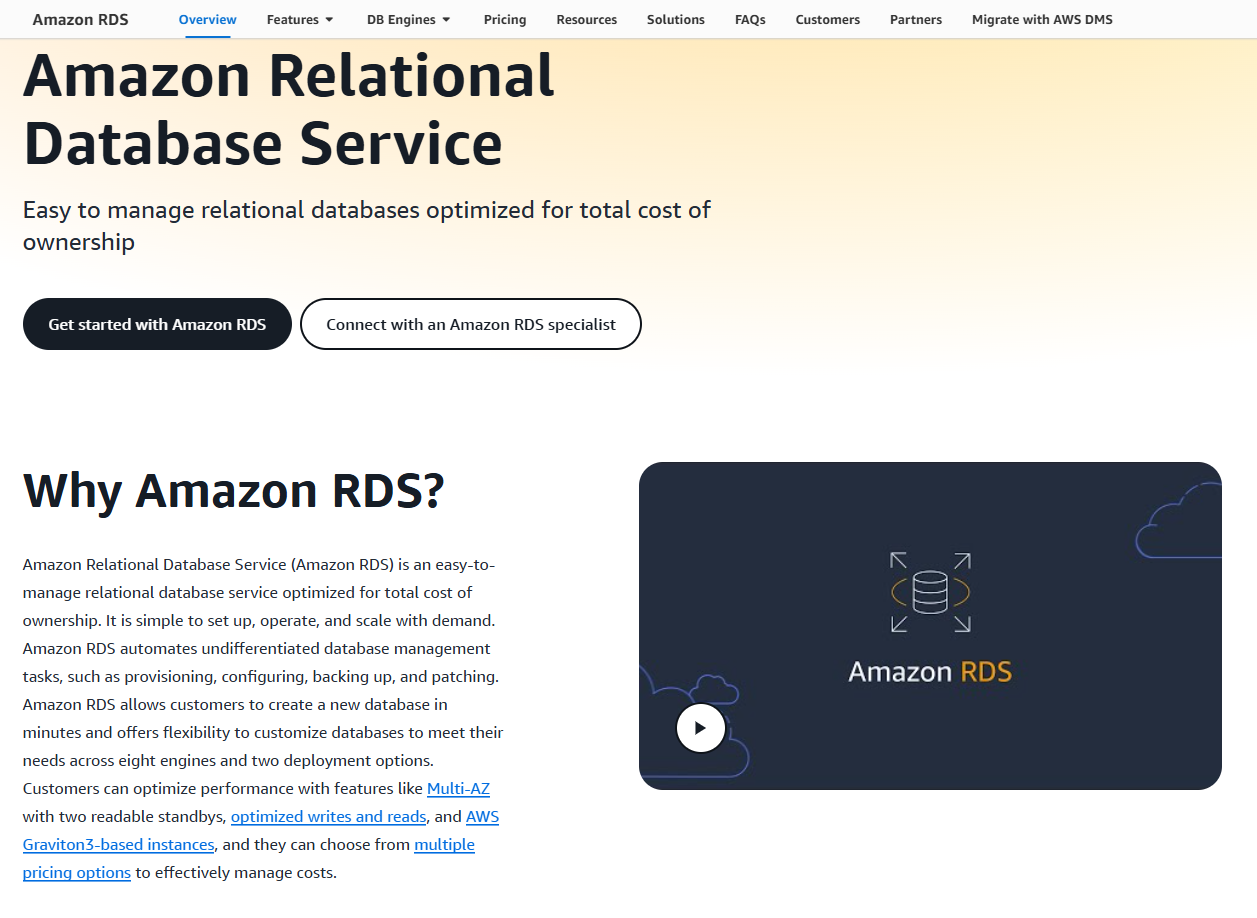This screenshot has height=918, width=1257.
Task: Navigate to the Resources section
Action: [586, 19]
